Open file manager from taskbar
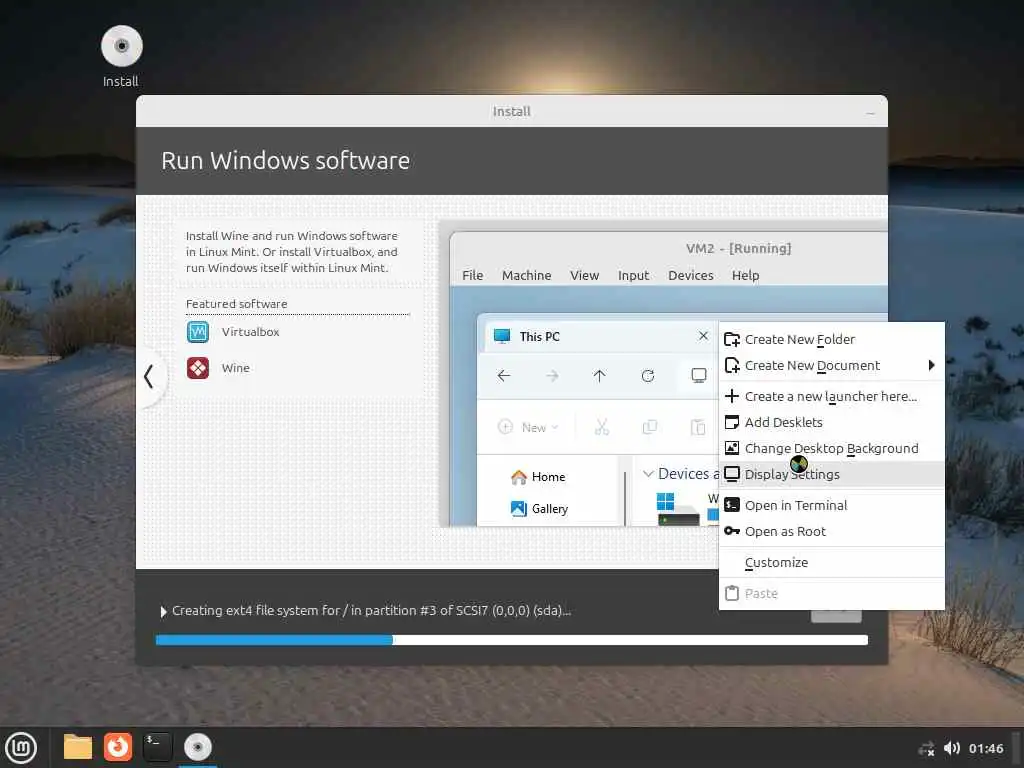The image size is (1024, 768). click(78, 747)
